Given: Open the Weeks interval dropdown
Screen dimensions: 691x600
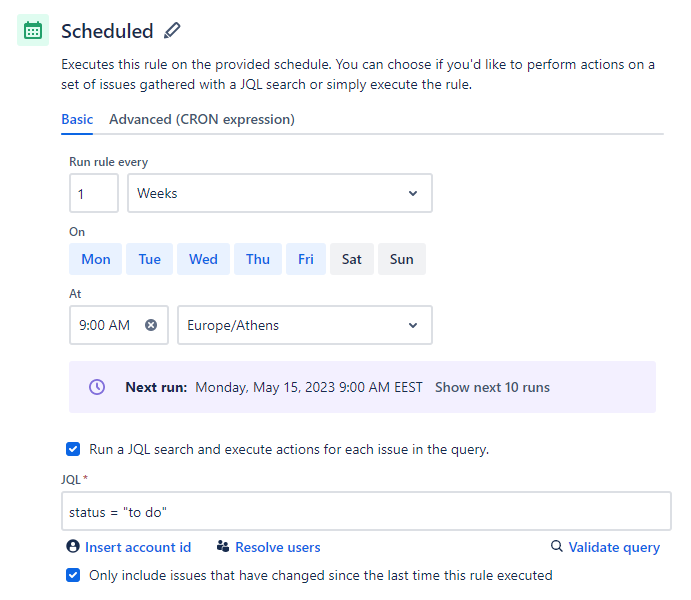Looking at the screenshot, I should coord(280,193).
